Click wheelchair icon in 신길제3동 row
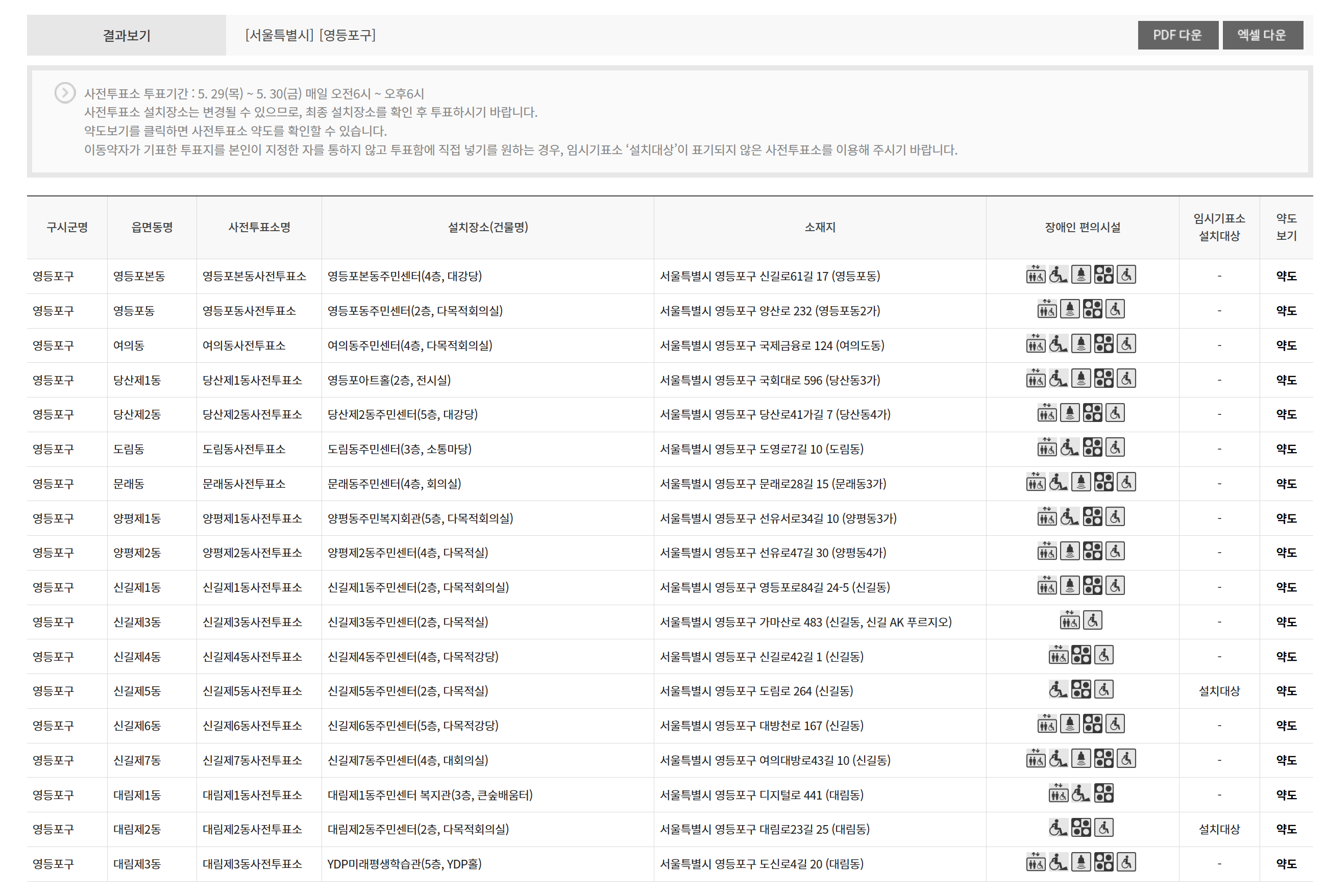 (1092, 621)
